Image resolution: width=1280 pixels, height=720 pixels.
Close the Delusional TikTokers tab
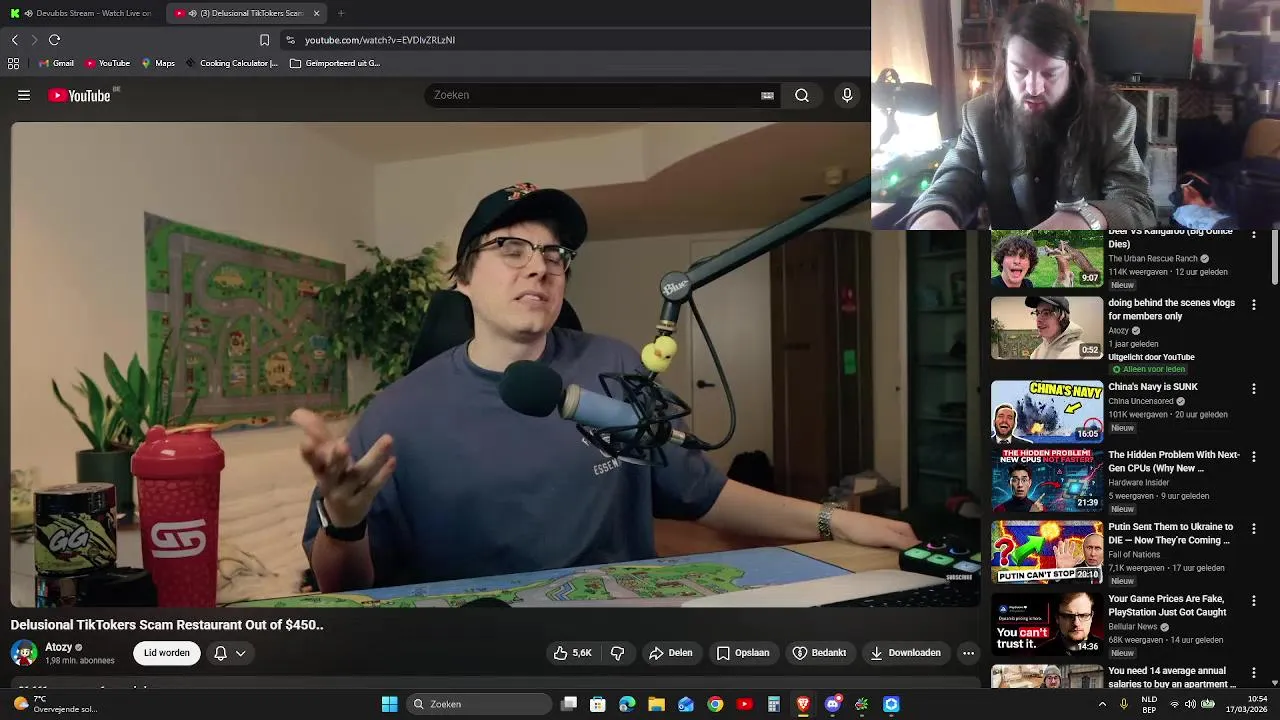point(316,13)
